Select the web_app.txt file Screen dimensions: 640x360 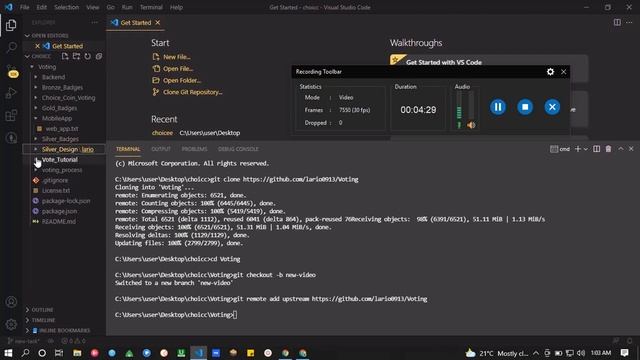point(62,129)
